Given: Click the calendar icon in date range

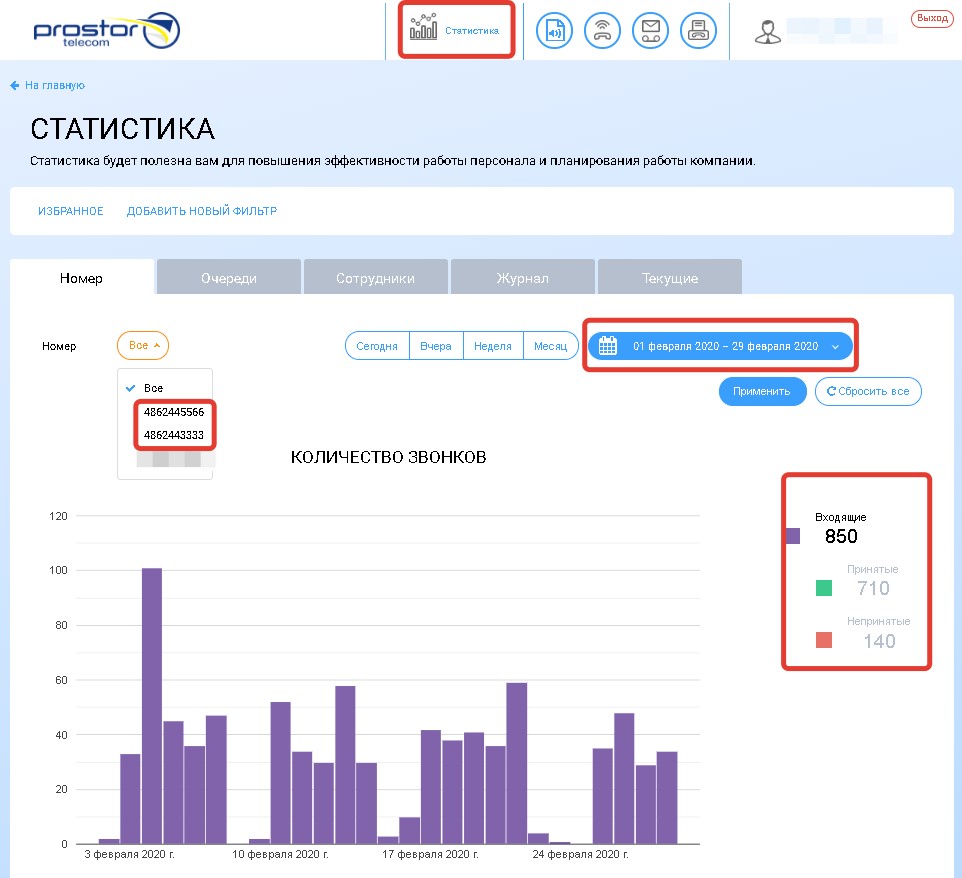Looking at the screenshot, I should click(607, 346).
